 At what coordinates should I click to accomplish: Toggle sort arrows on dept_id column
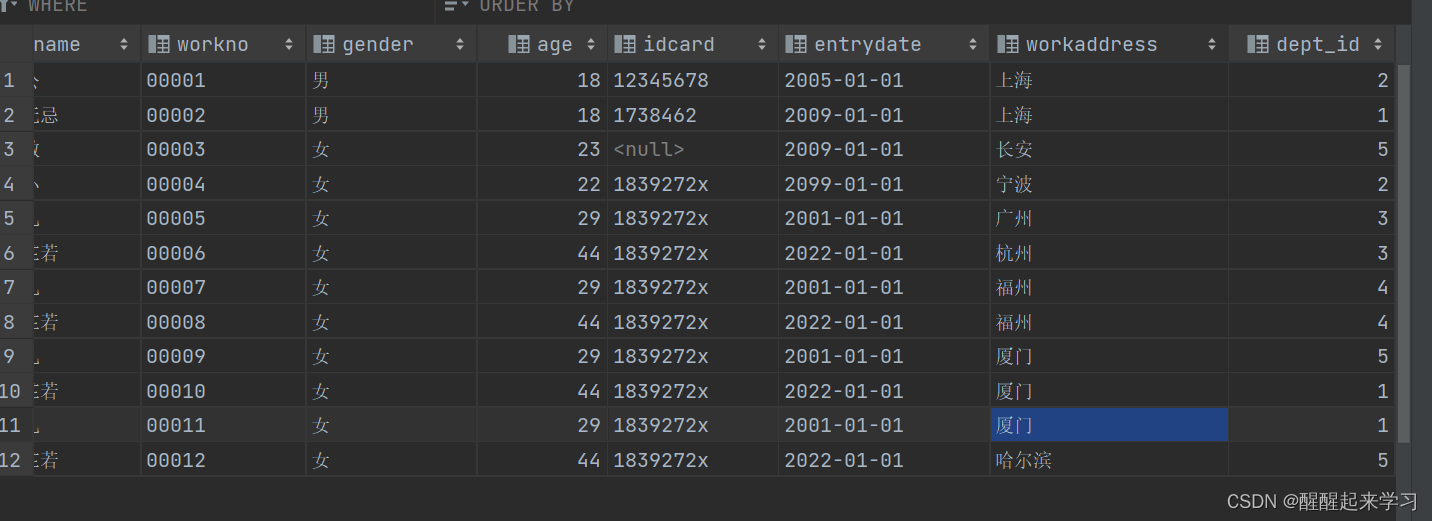(x=1378, y=44)
